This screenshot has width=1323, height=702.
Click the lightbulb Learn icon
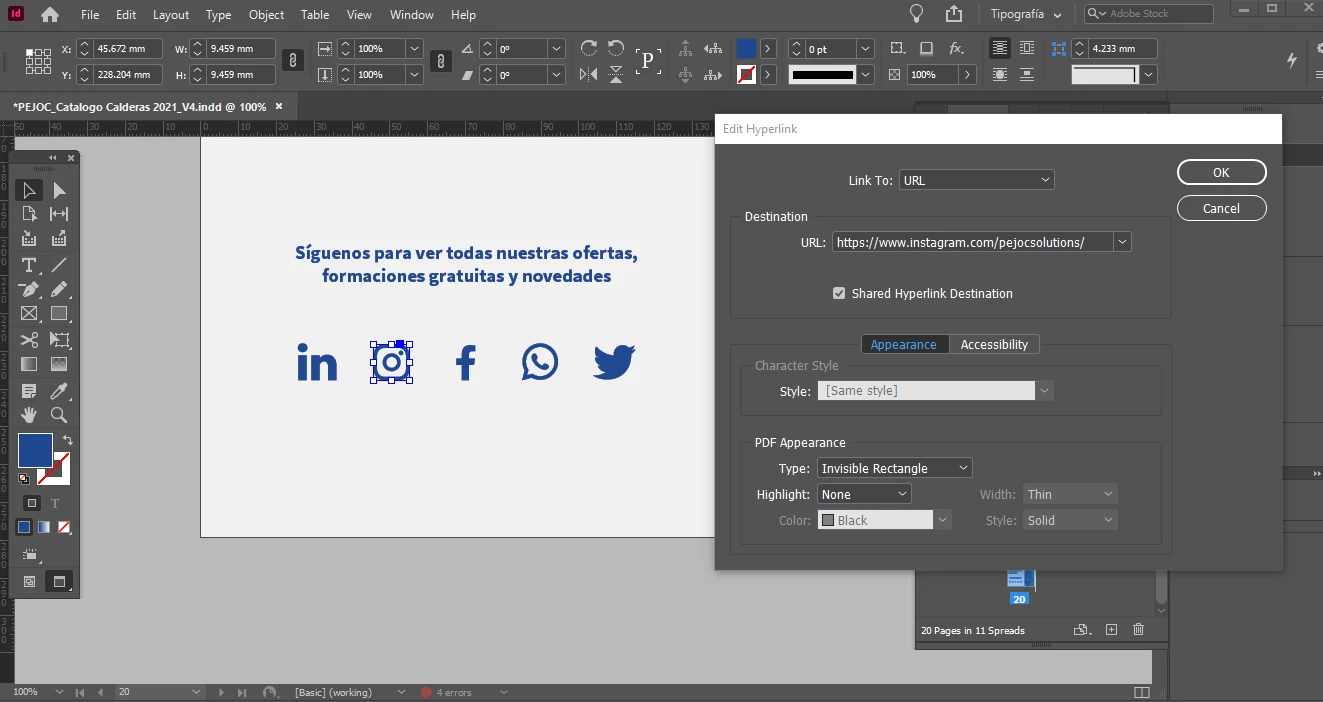pyautogui.click(x=916, y=14)
